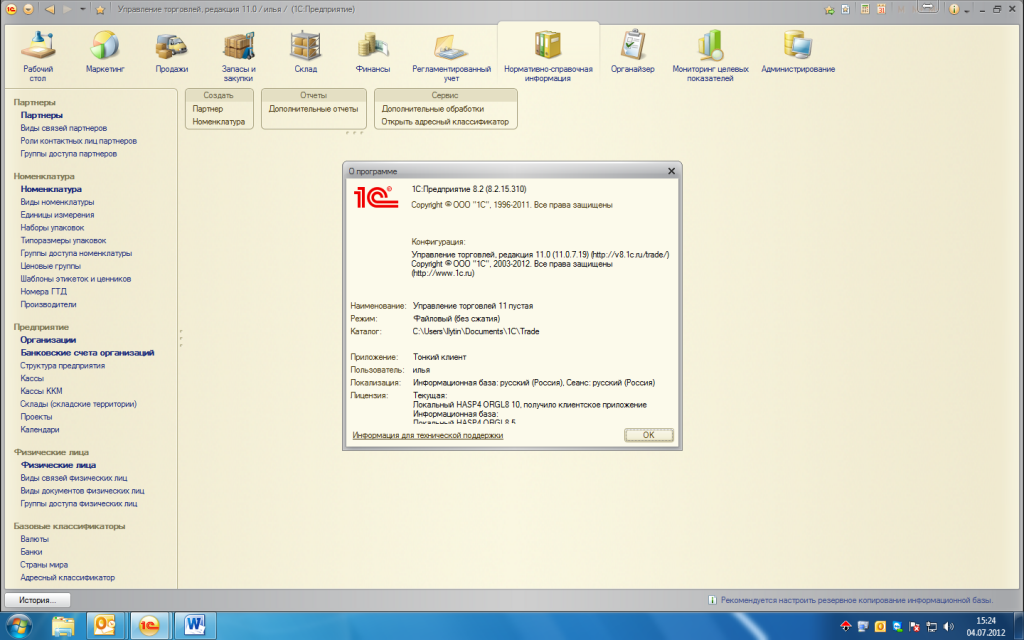This screenshot has height=640, width=1024.
Task: Select the Нормативно-справочная информация section
Action: click(x=548, y=56)
